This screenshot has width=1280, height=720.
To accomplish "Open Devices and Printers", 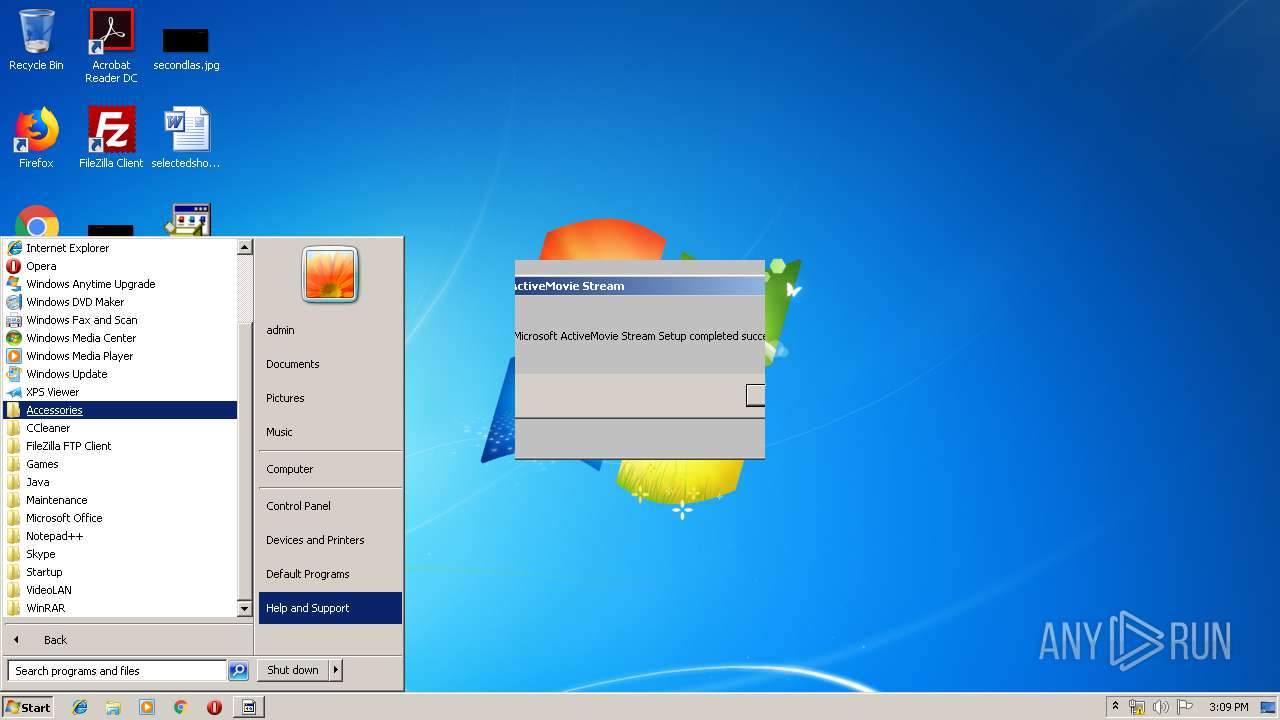I will click(x=330, y=540).
